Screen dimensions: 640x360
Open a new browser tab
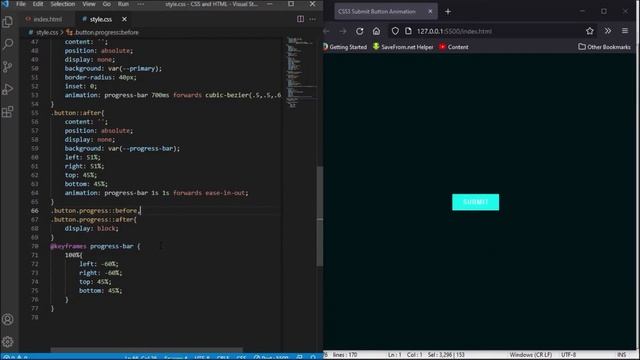click(448, 12)
